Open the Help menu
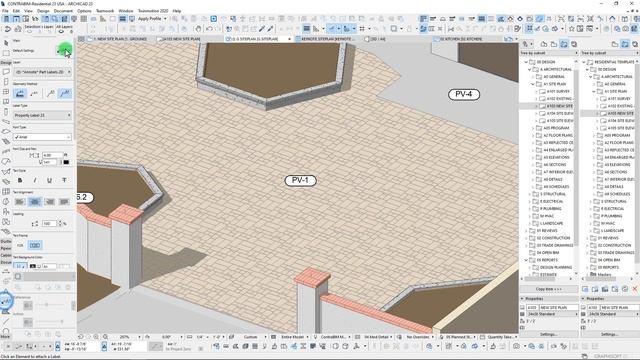This screenshot has height=360, width=640. point(177,11)
